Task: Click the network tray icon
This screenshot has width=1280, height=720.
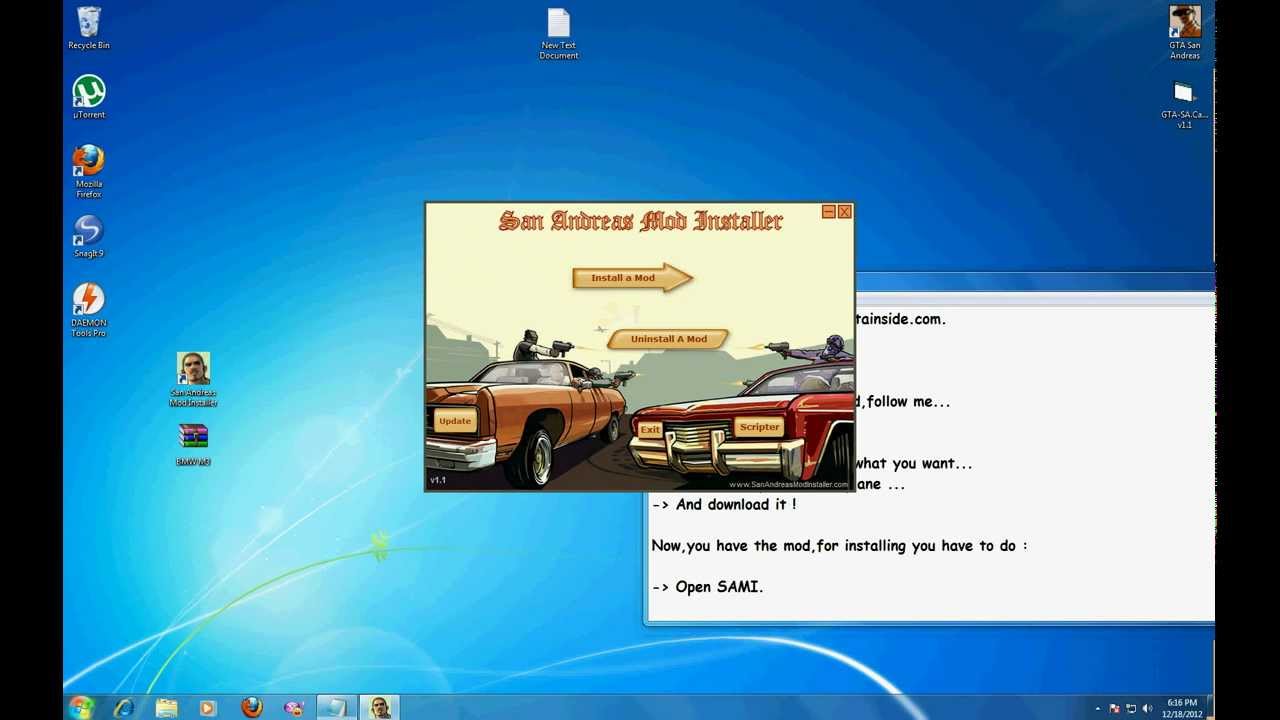Action: click(1131, 709)
